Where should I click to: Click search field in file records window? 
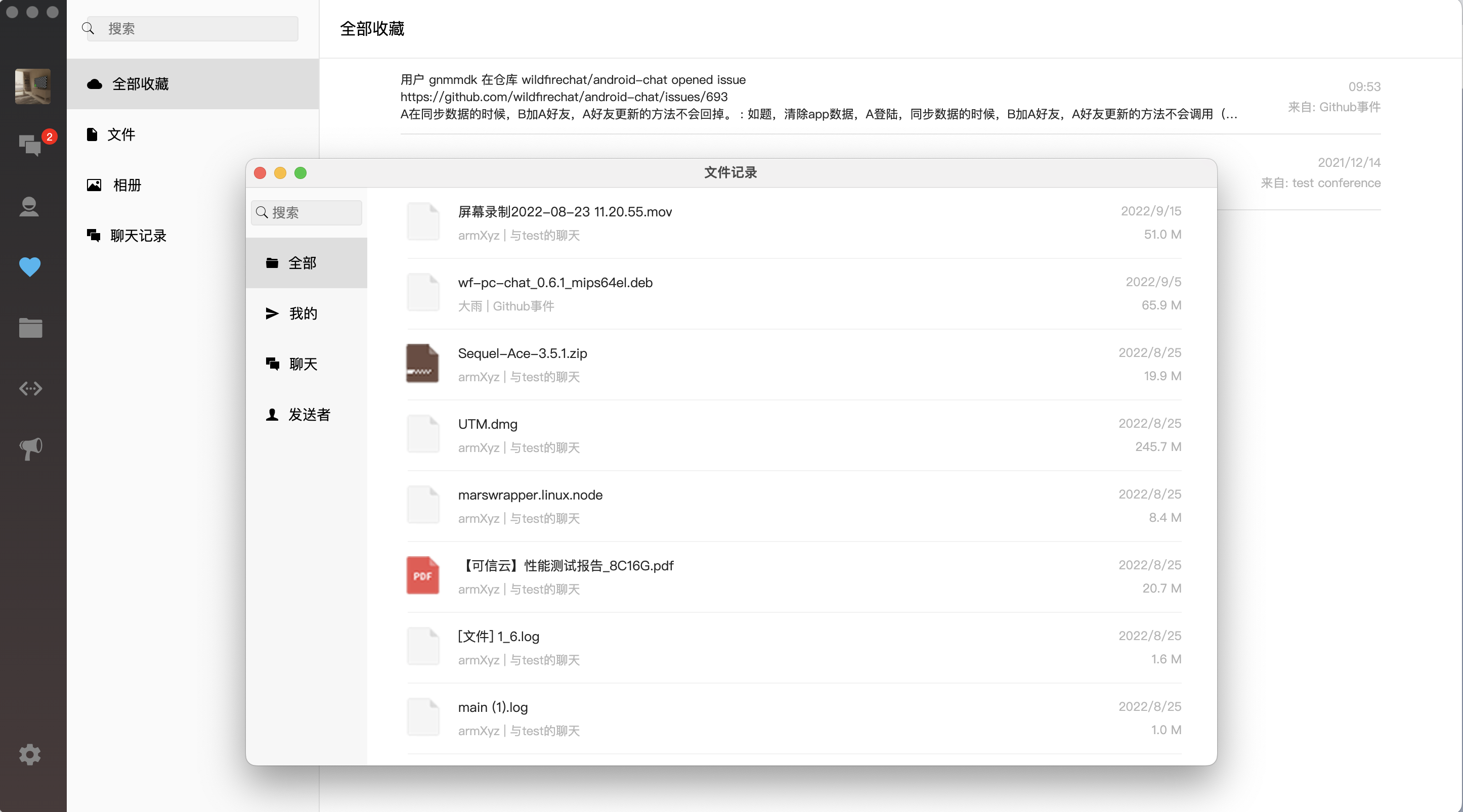[314, 212]
